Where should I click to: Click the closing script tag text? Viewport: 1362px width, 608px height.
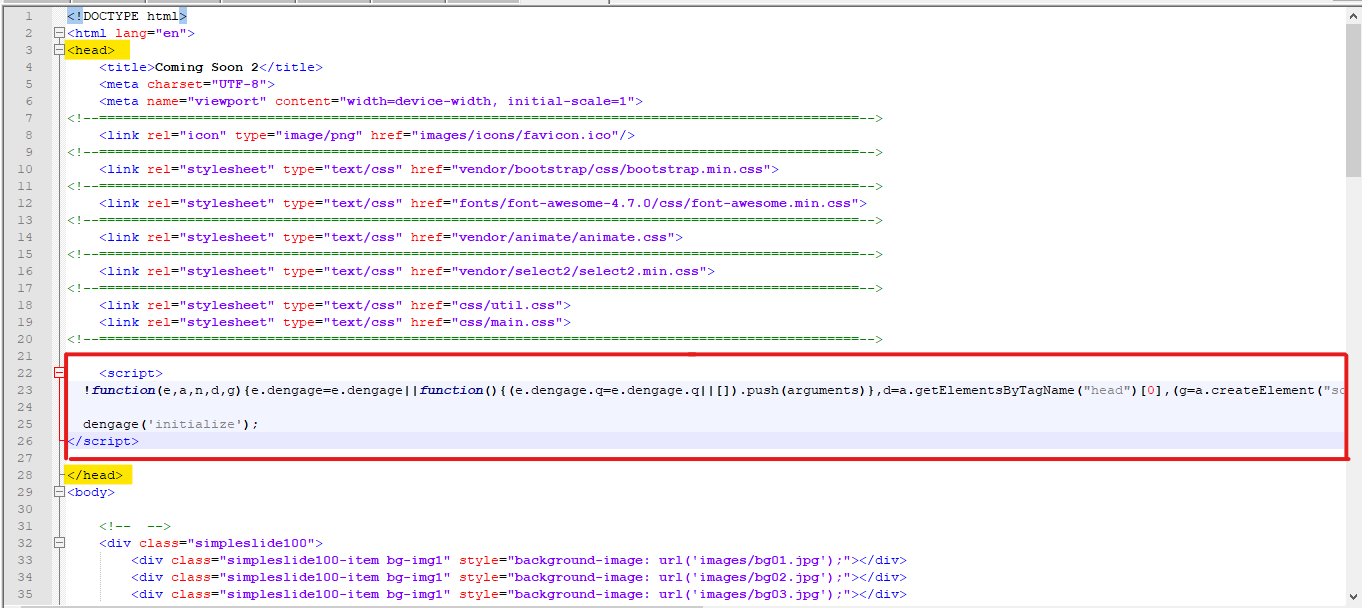pyautogui.click(x=103, y=441)
